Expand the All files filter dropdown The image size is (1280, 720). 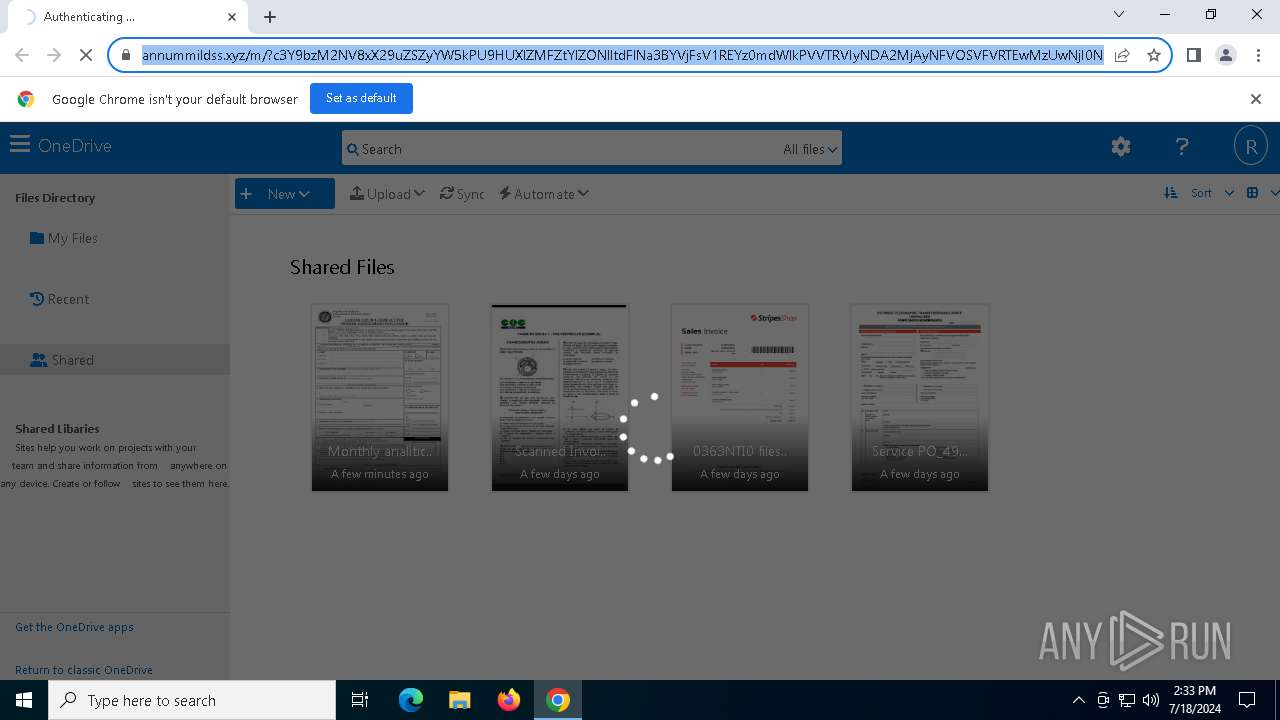[810, 149]
